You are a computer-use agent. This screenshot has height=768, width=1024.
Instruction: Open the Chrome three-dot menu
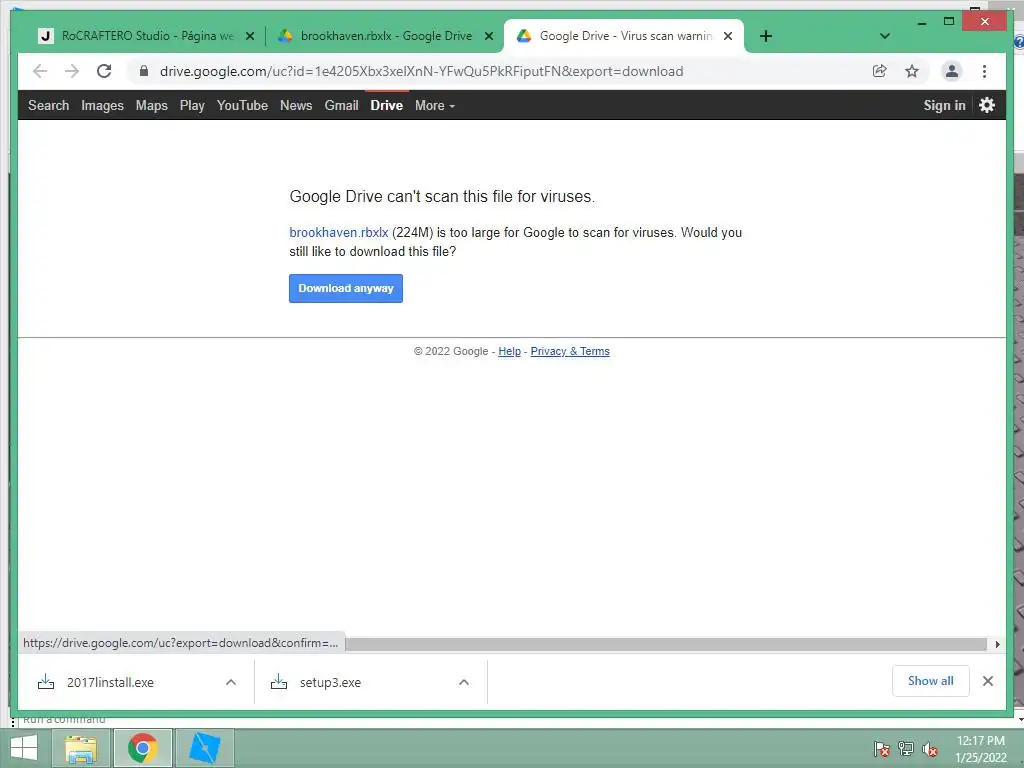984,71
